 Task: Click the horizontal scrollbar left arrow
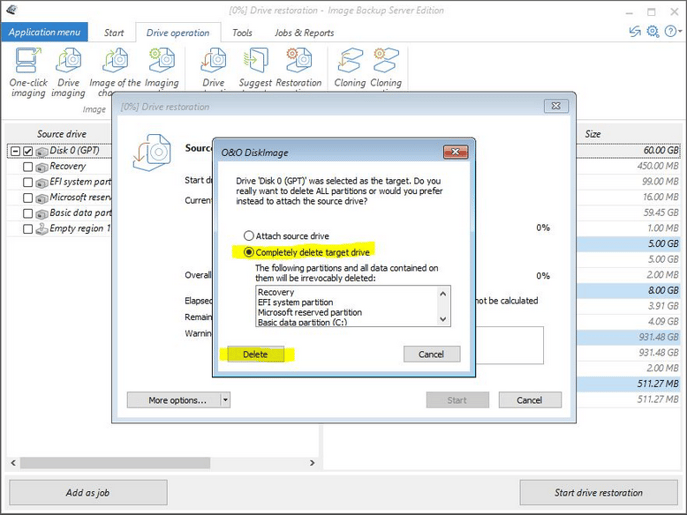(x=13, y=463)
